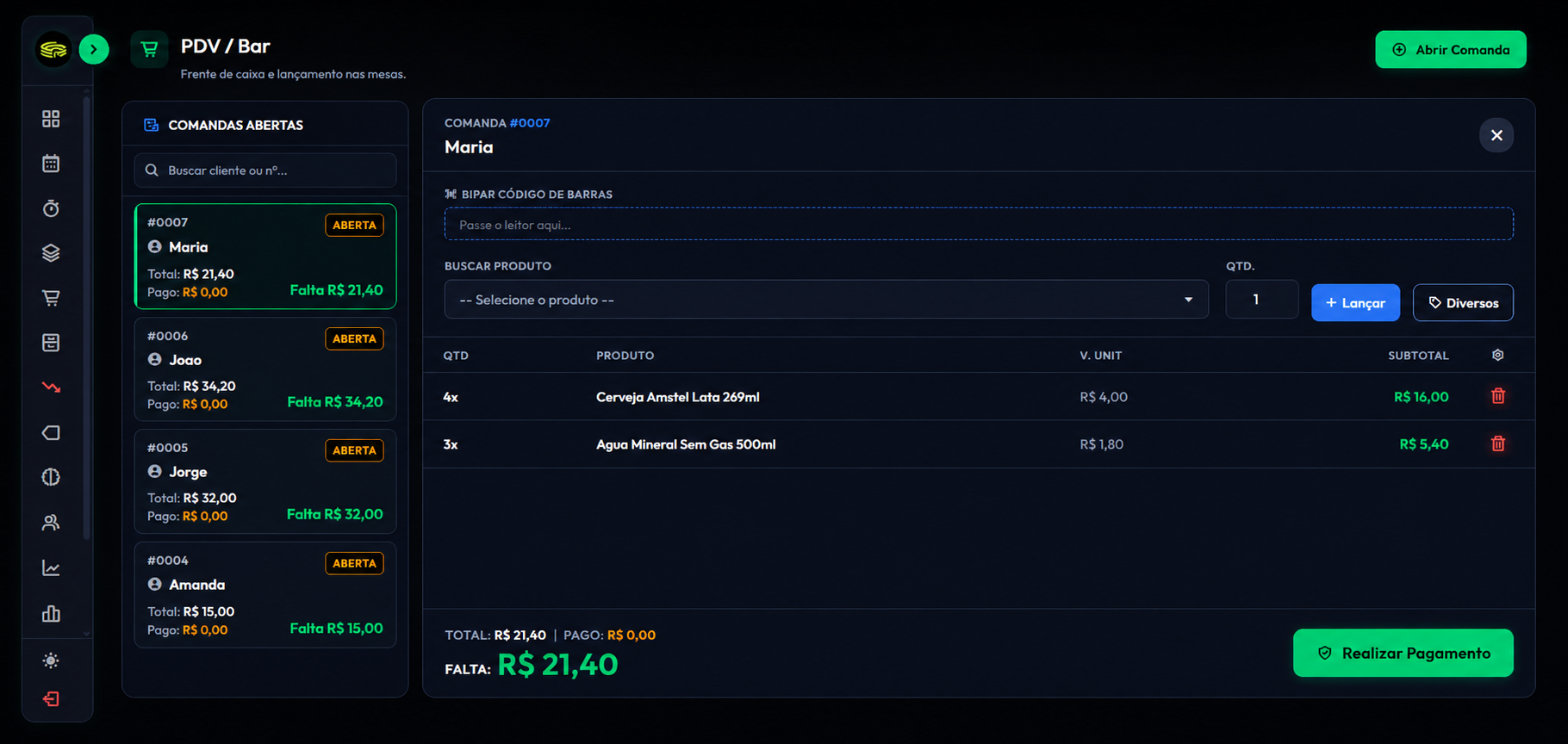Image resolution: width=1568 pixels, height=744 pixels.
Task: Click the PDV cart icon beside title
Action: point(149,49)
